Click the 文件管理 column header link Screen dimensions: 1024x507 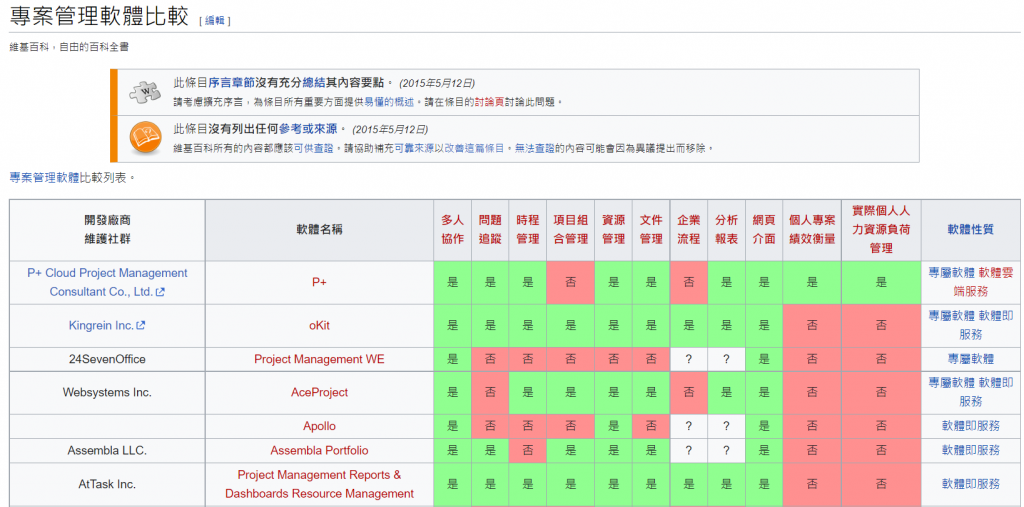(651, 229)
